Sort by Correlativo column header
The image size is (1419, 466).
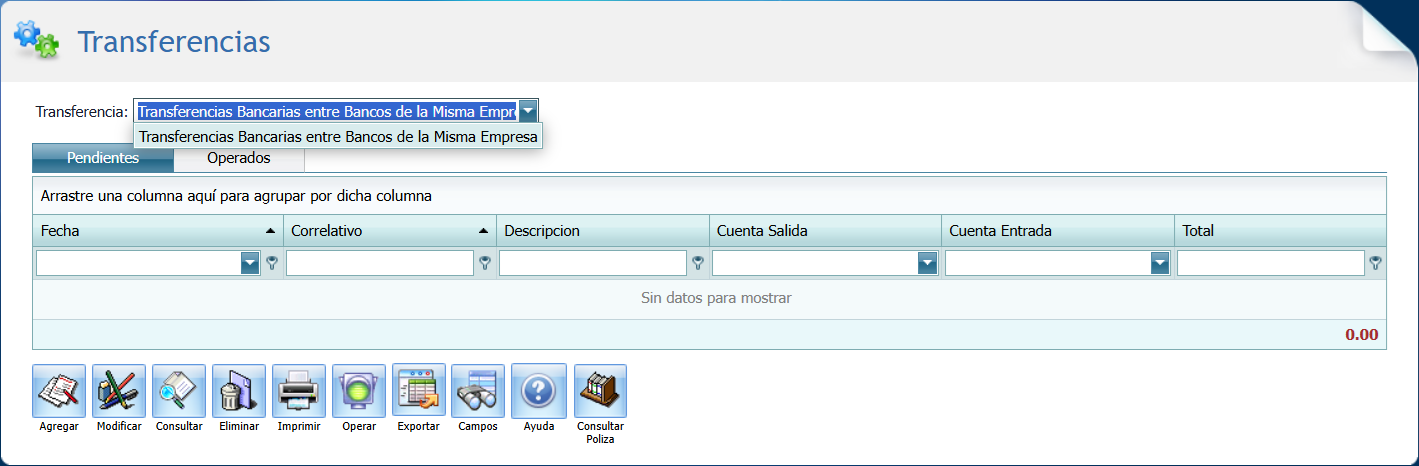click(x=390, y=231)
